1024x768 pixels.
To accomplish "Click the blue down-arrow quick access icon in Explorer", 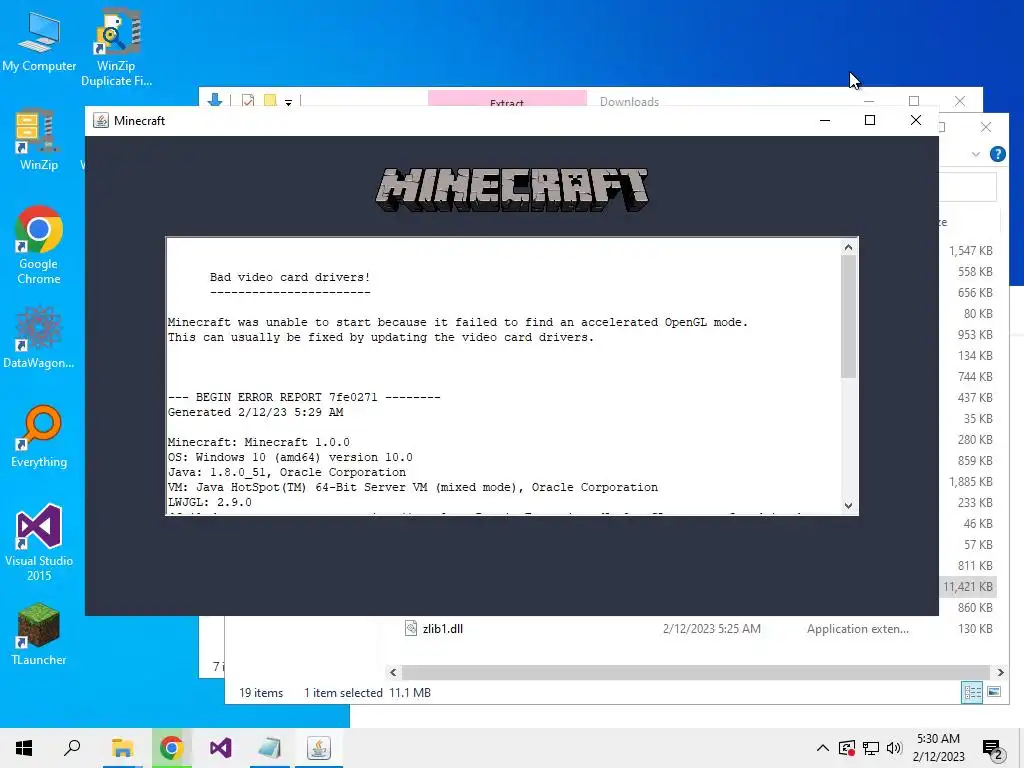I will tap(215, 100).
